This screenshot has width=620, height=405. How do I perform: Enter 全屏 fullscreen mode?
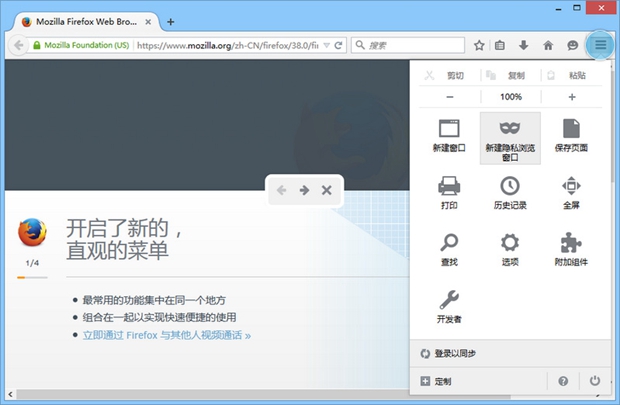coord(571,193)
